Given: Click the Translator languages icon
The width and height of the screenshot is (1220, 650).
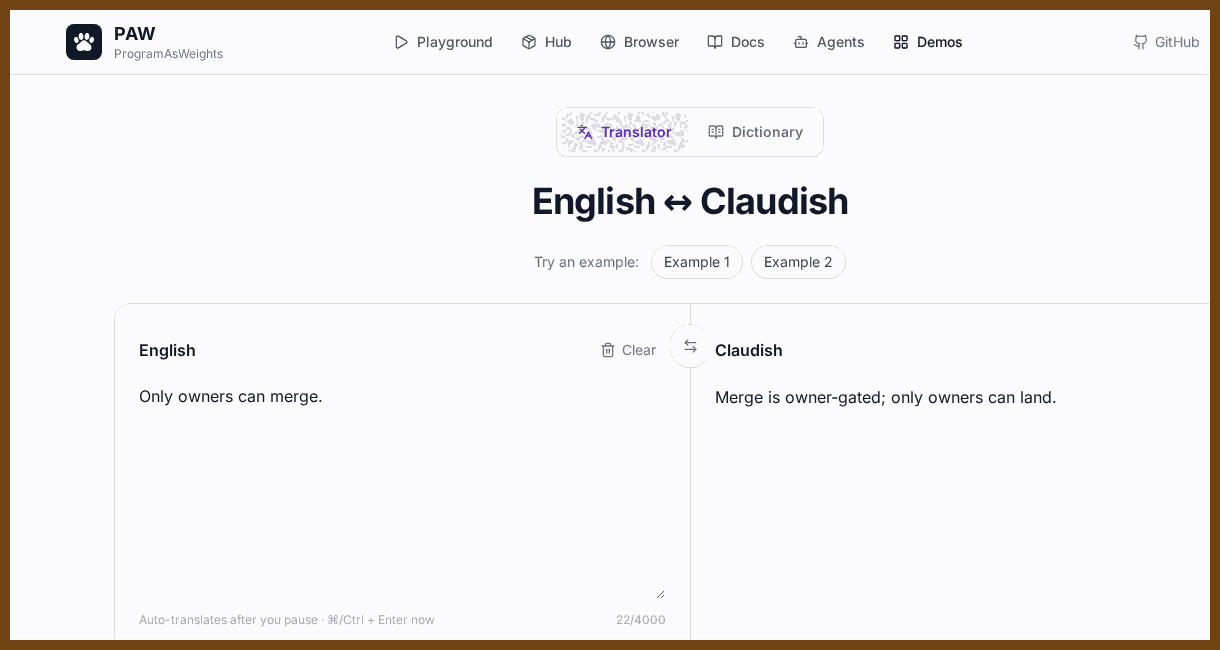Looking at the screenshot, I should click(585, 132).
